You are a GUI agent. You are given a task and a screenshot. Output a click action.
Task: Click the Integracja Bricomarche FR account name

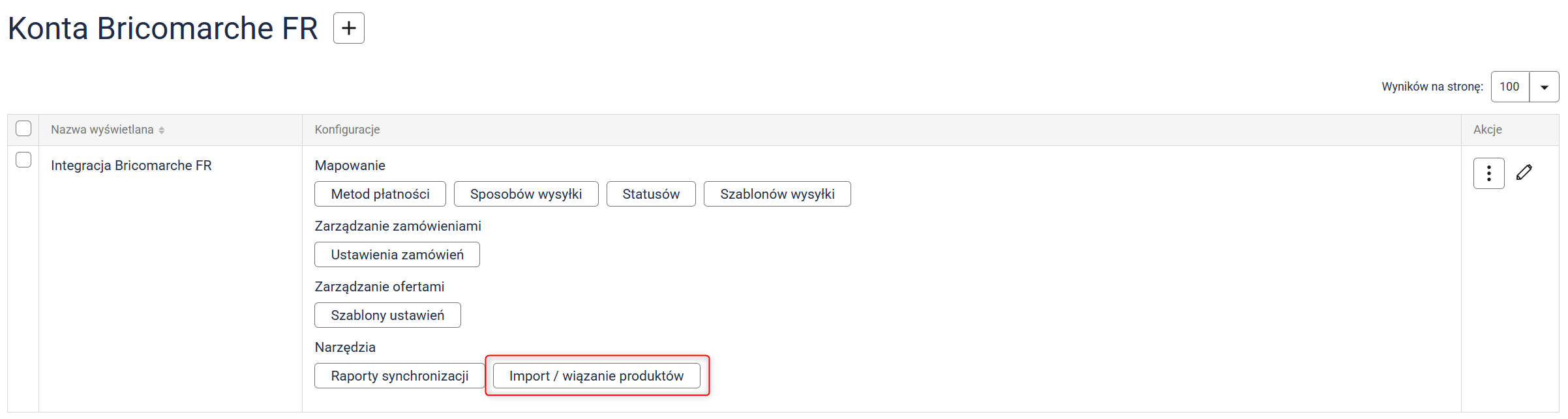131,166
